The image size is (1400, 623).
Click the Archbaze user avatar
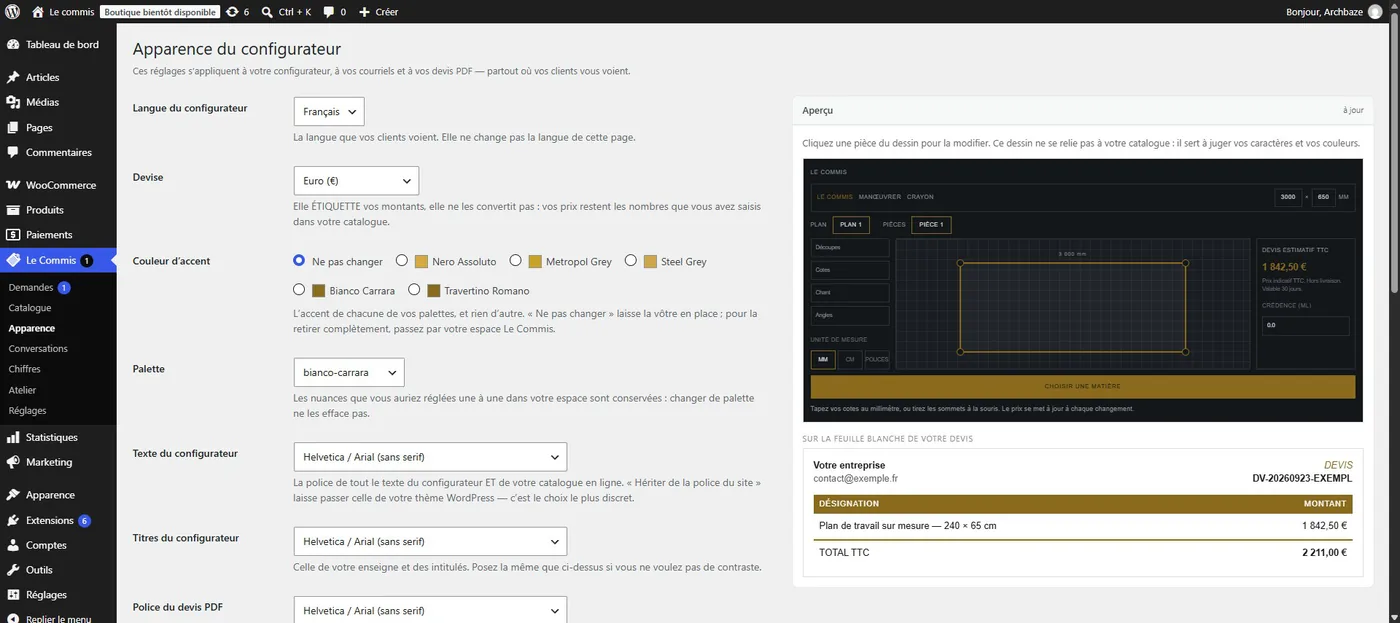tap(1375, 12)
